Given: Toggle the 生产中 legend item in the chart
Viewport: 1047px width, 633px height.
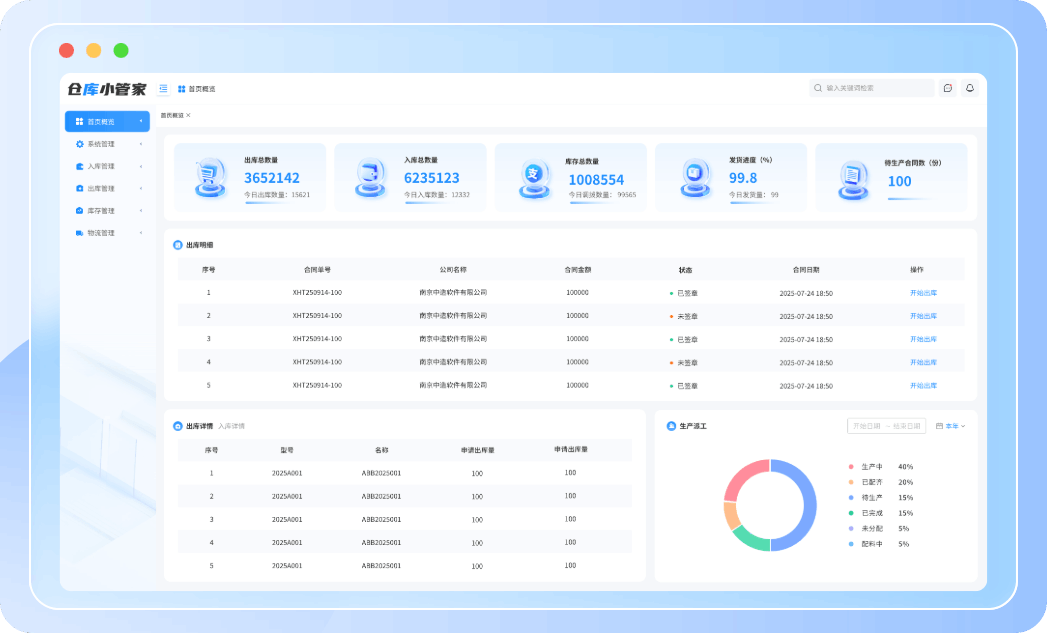Looking at the screenshot, I should pos(868,467).
